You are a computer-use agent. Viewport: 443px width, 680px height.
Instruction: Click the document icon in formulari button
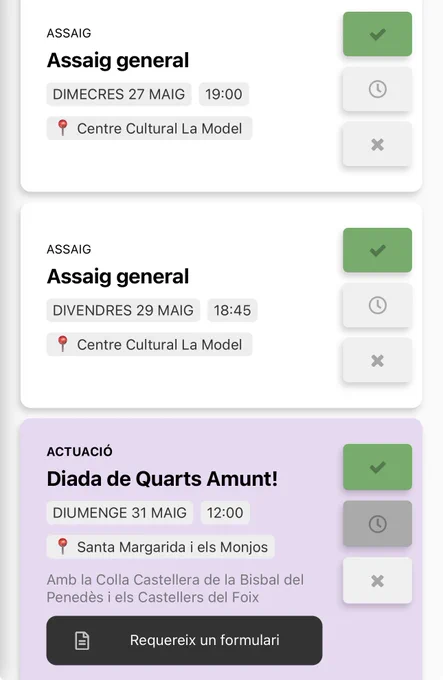click(82, 641)
